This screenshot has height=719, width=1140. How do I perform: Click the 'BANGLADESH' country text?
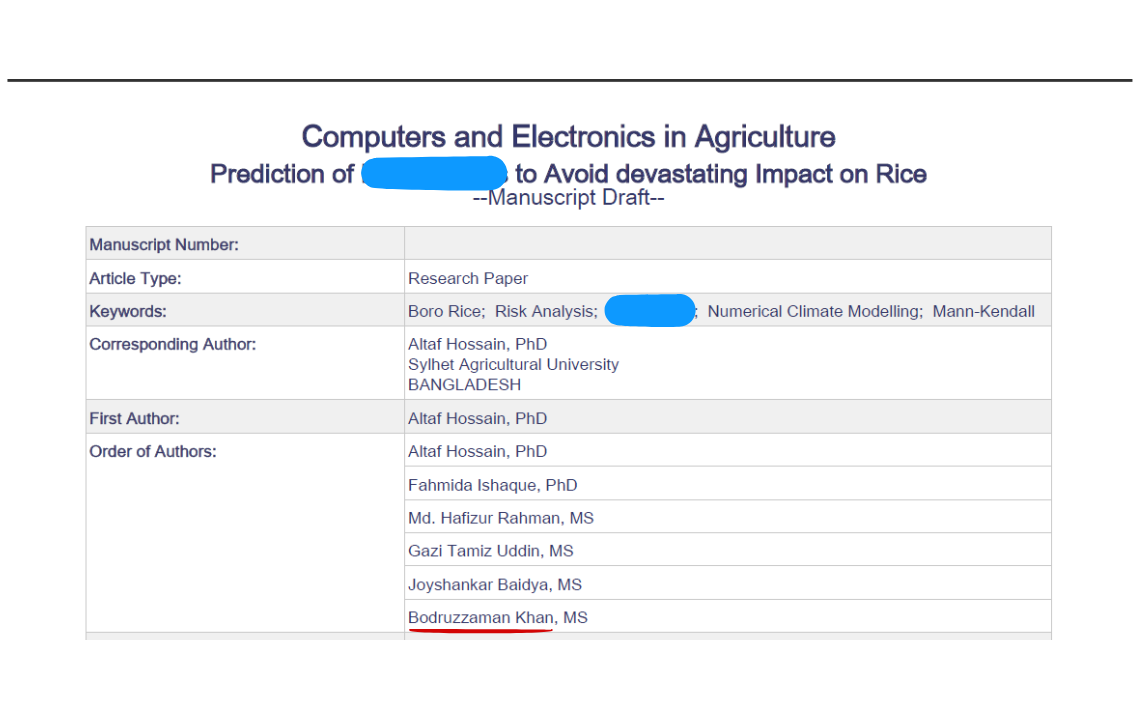[464, 385]
